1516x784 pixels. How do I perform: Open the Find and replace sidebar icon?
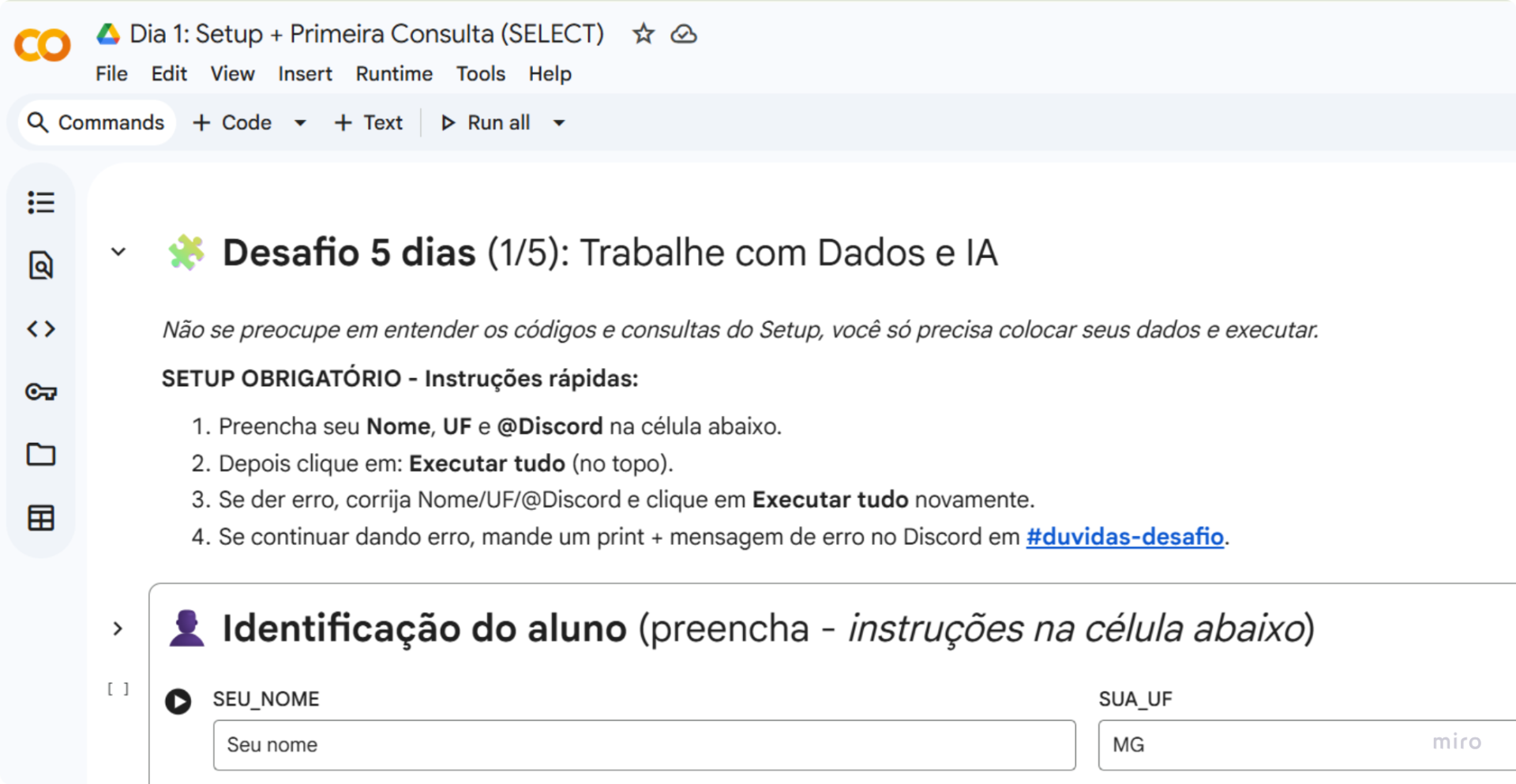click(x=41, y=266)
